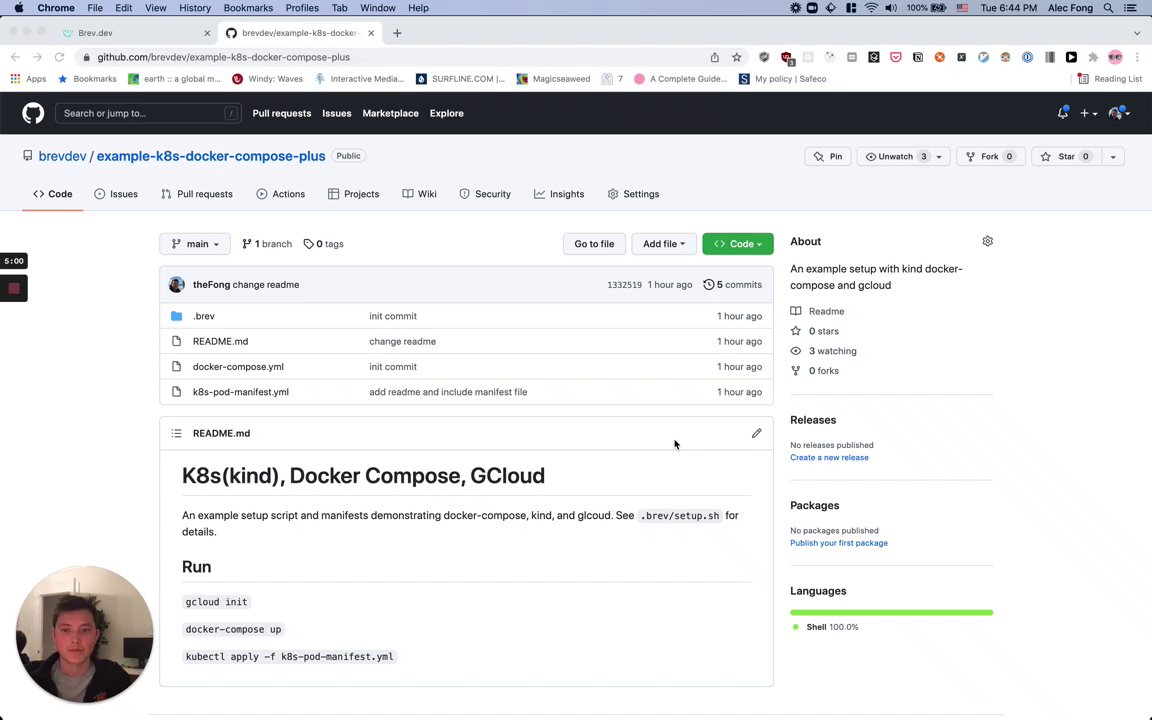
Task: Open the repository Settings tab
Action: (633, 194)
